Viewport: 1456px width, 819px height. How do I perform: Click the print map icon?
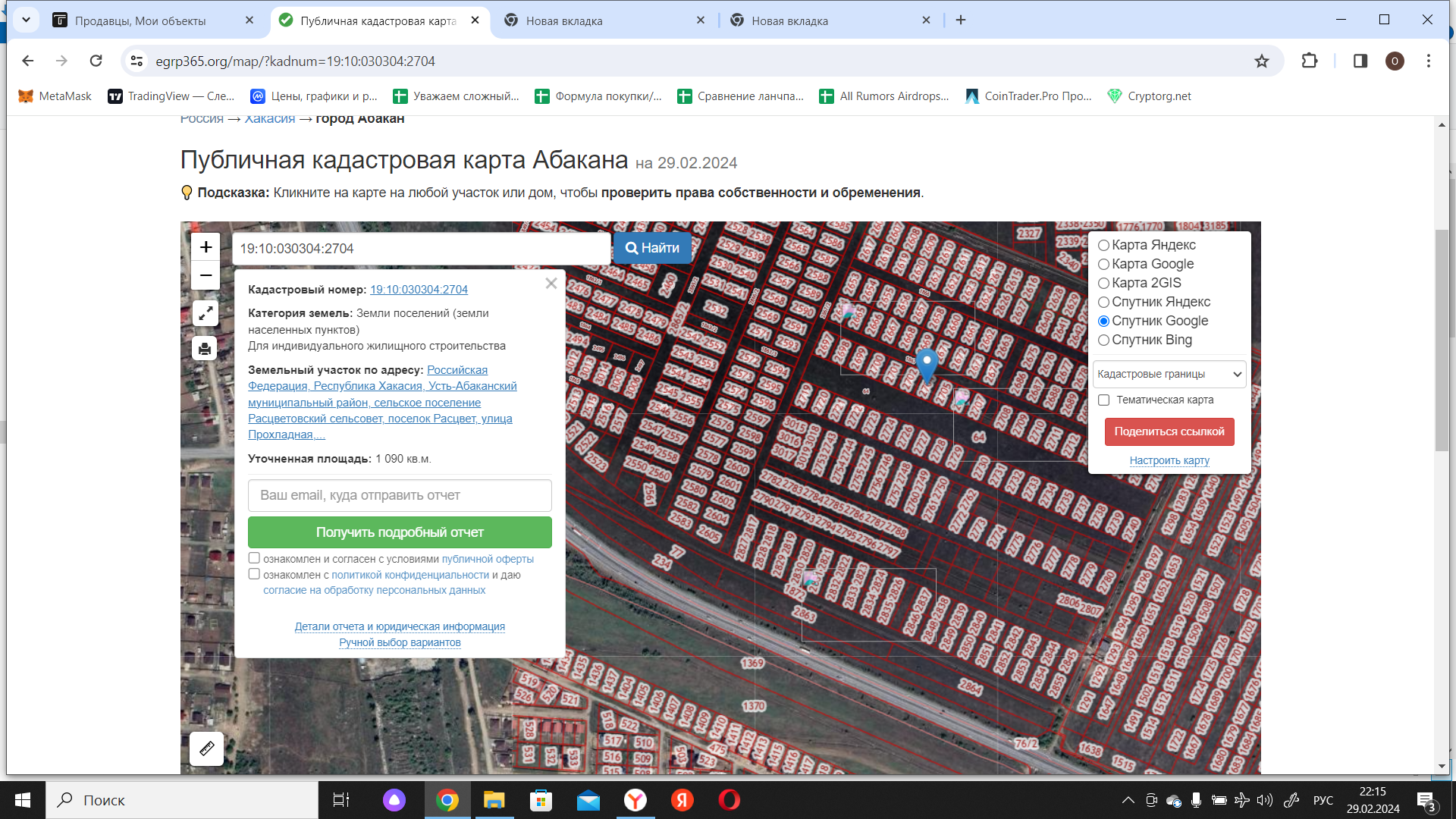pos(205,349)
